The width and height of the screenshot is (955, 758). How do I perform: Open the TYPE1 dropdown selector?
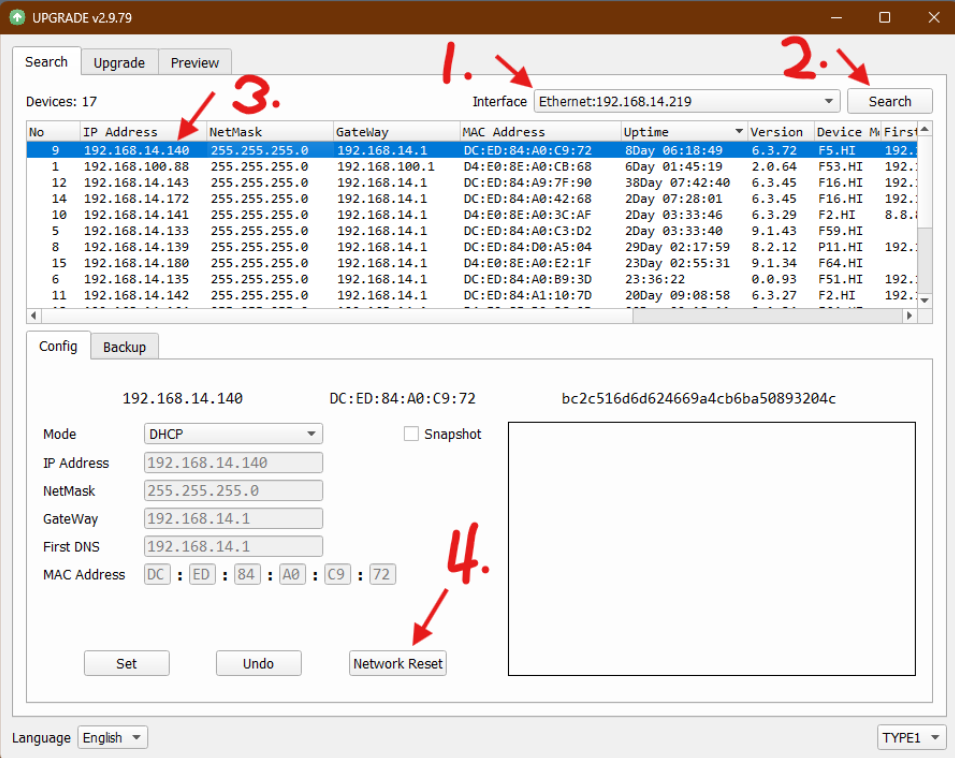pos(910,738)
